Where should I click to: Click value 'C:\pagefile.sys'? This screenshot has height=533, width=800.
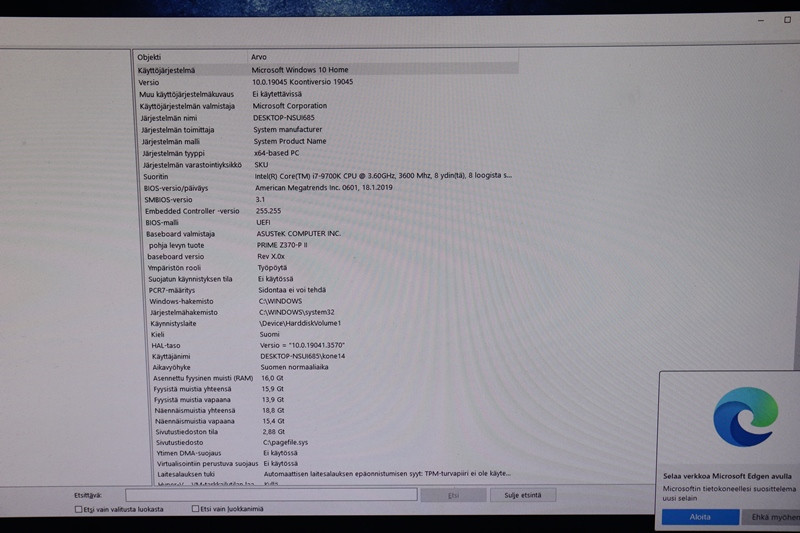pos(285,442)
